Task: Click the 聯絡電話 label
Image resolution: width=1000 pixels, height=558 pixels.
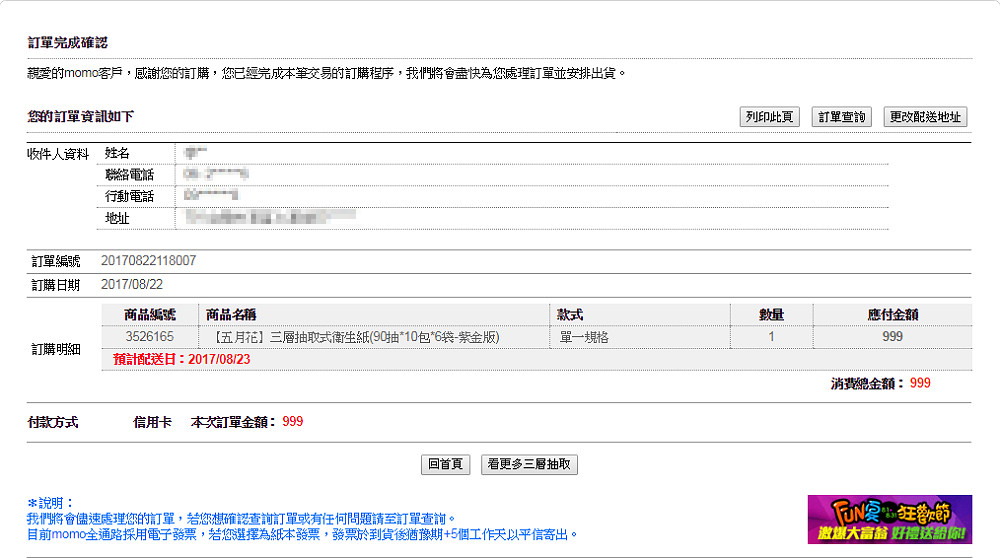Action: tap(129, 175)
